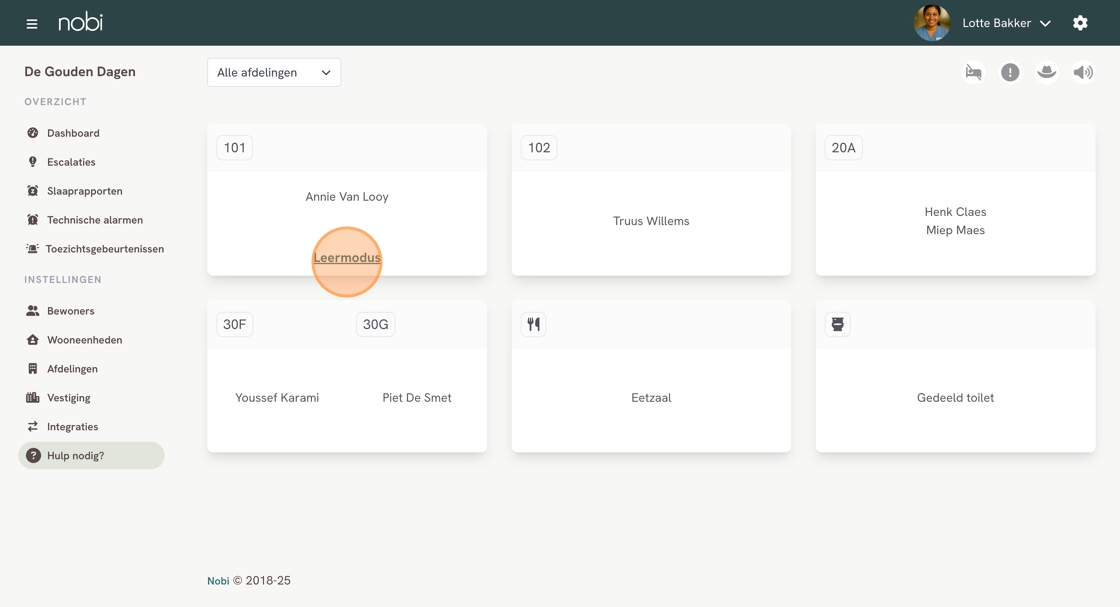Click the exclamation alert icon
The image size is (1120, 607).
pos(1010,72)
